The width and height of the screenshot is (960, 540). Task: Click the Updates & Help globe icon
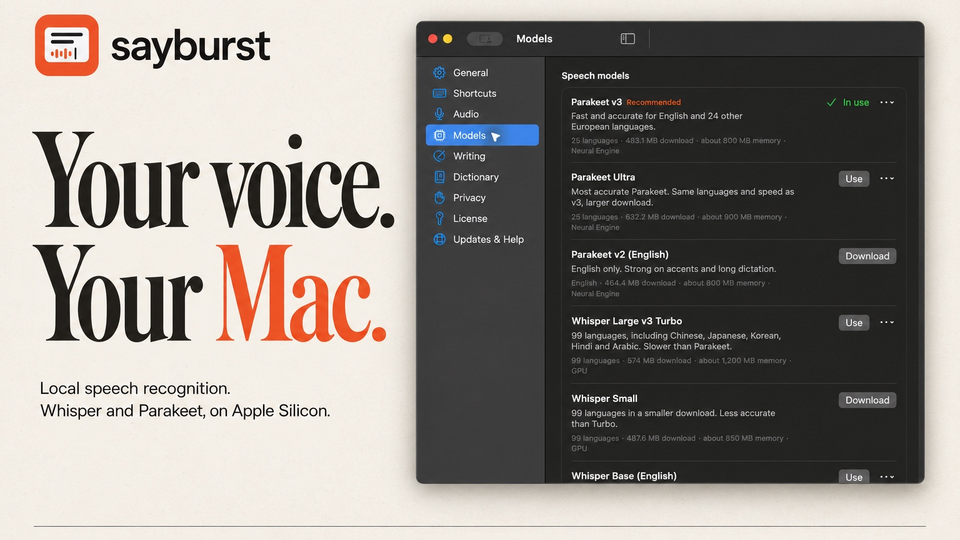coord(439,239)
